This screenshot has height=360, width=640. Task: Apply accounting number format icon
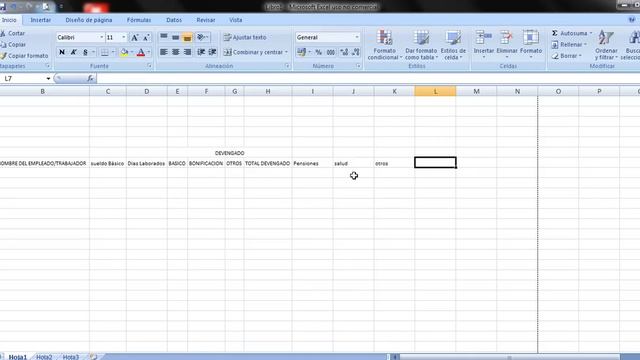coord(302,52)
